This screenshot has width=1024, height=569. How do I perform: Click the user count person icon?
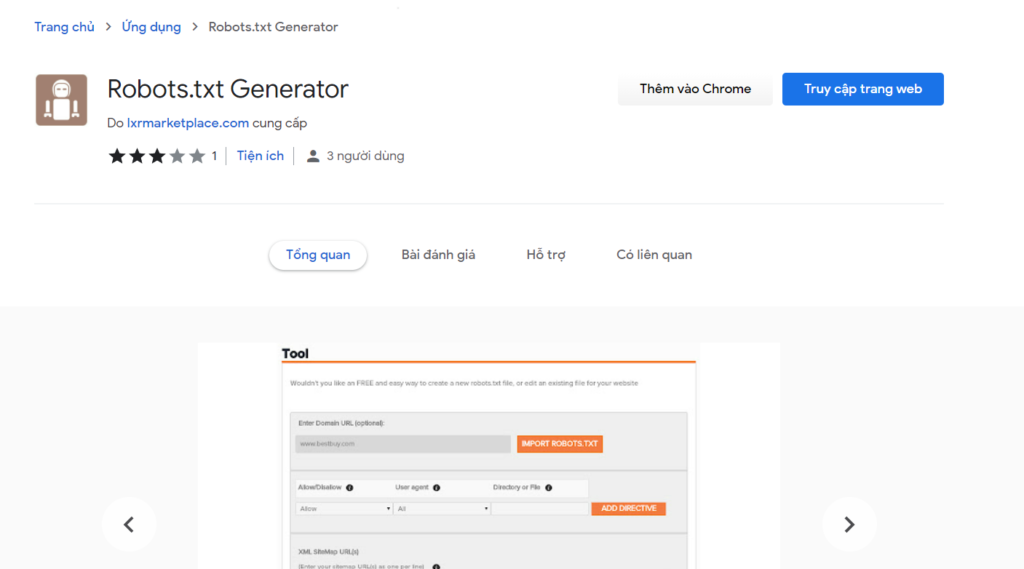tap(313, 156)
